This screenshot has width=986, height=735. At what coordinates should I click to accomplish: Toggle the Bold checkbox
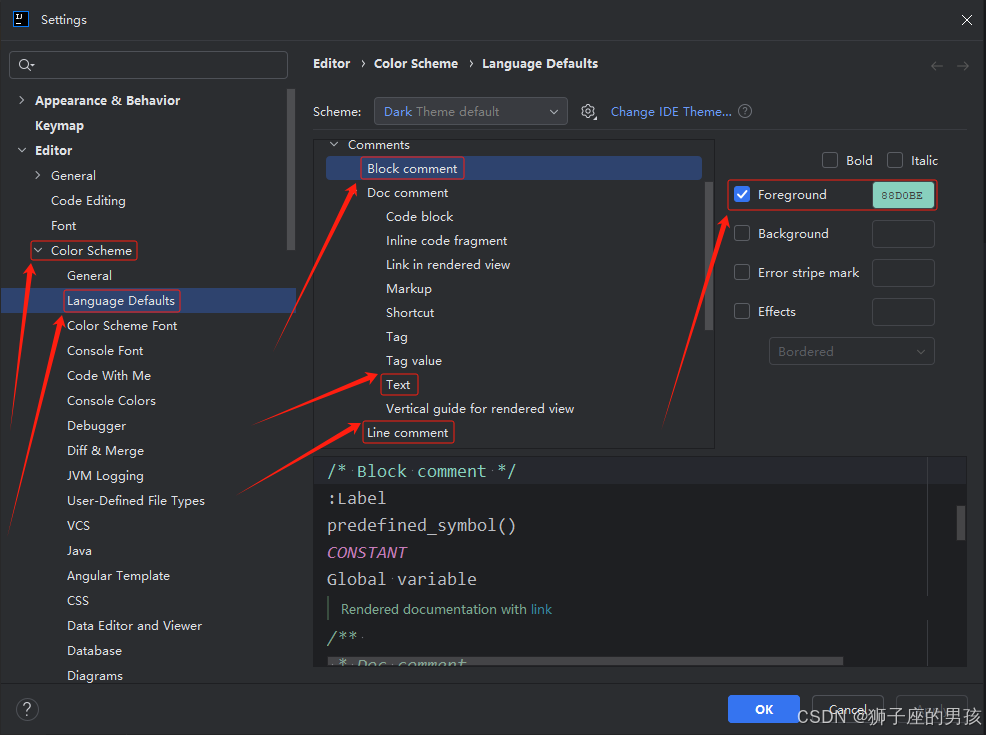pyautogui.click(x=830, y=160)
